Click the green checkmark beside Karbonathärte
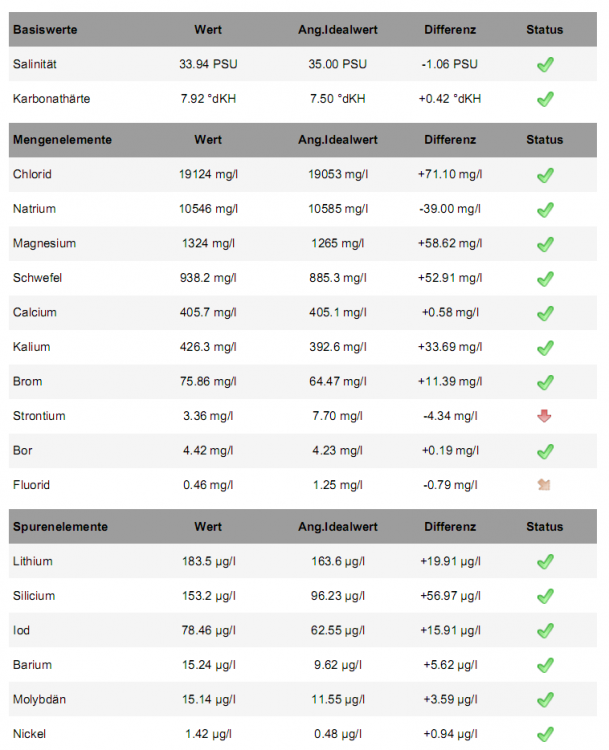This screenshot has height=750, width=609. pyautogui.click(x=545, y=99)
